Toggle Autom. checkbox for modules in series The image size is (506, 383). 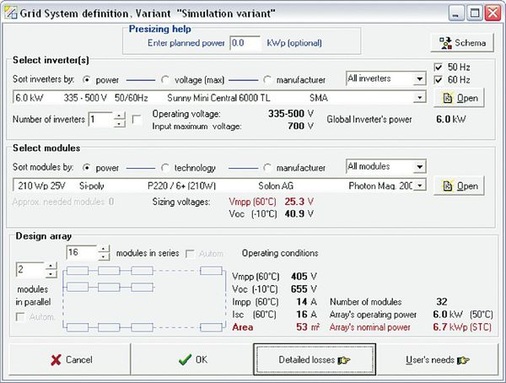coord(190,254)
